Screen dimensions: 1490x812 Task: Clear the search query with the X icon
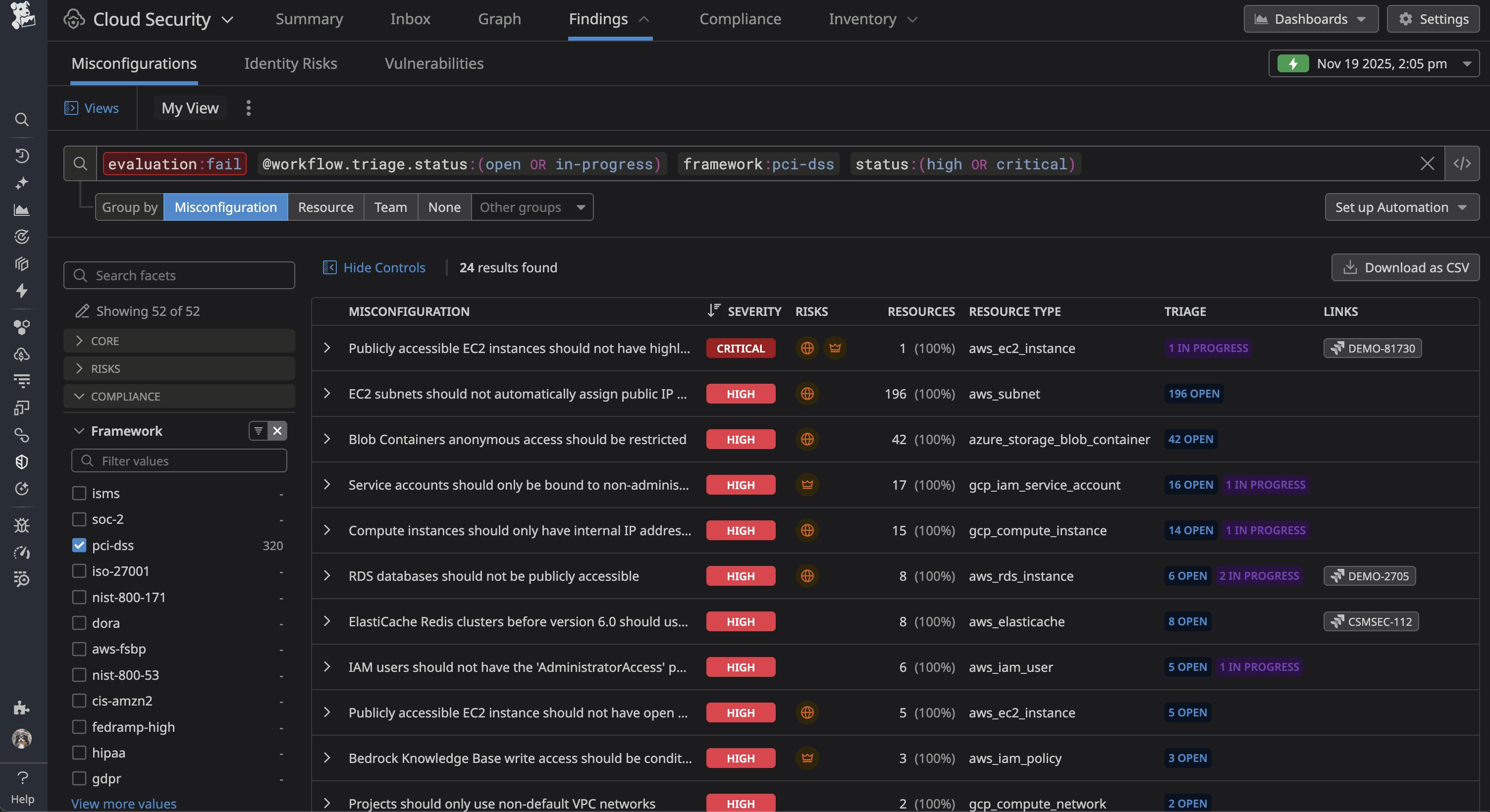pos(1428,164)
